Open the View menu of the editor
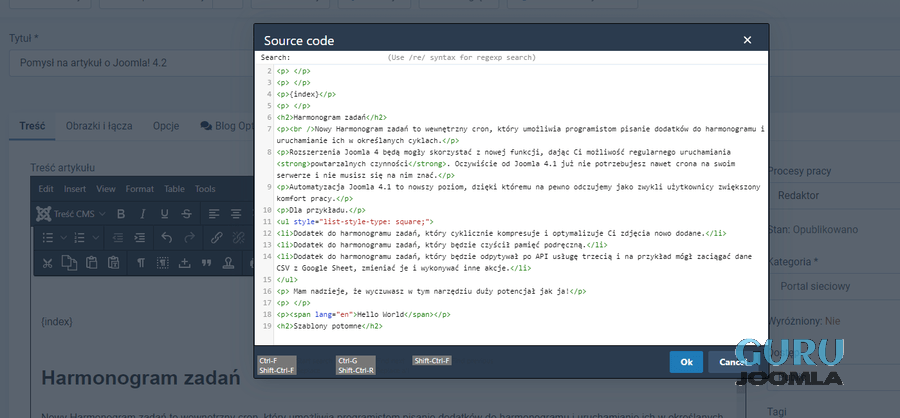Viewport: 900px width, 418px height. [106, 189]
